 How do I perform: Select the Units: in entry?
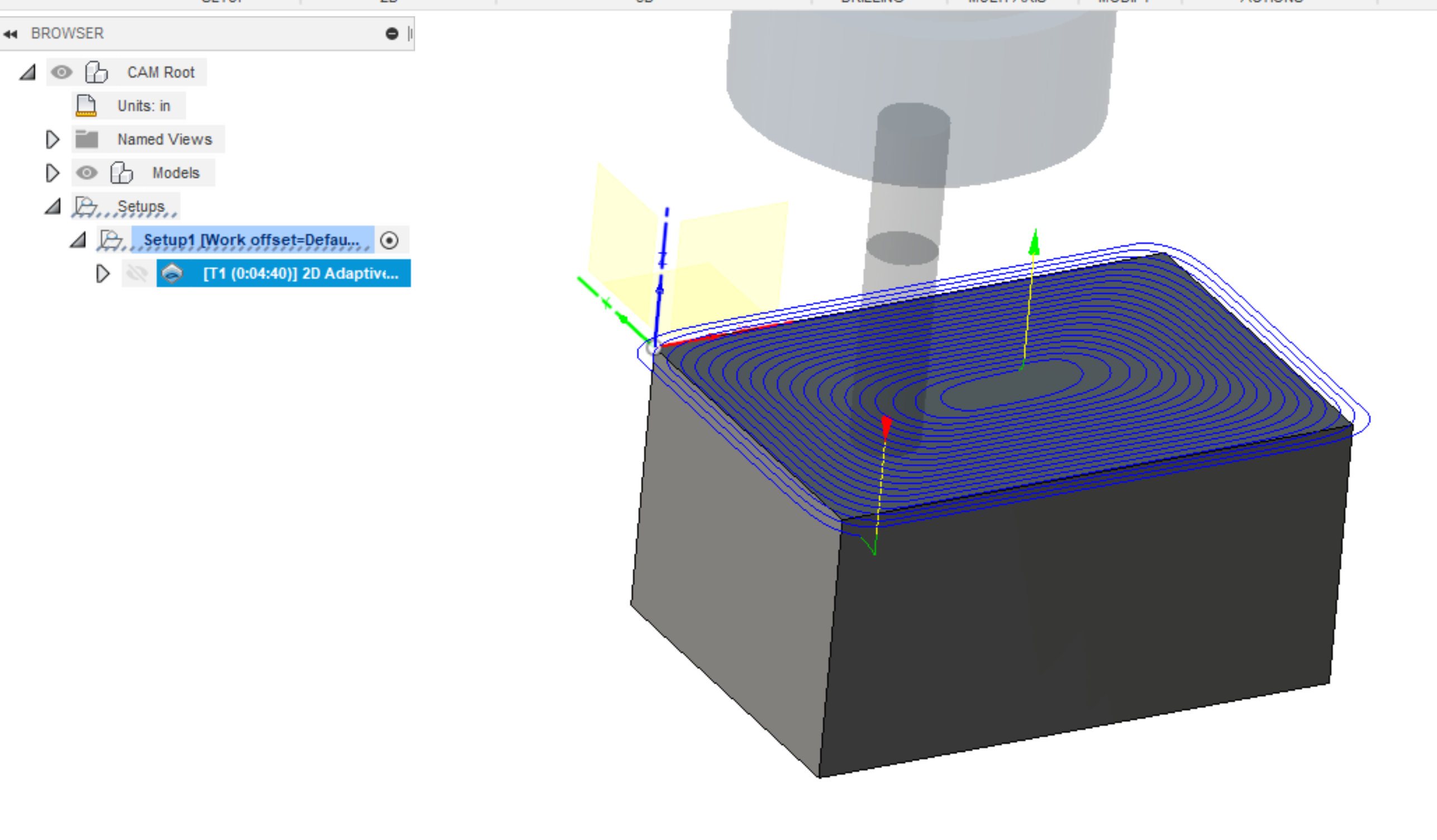point(144,106)
